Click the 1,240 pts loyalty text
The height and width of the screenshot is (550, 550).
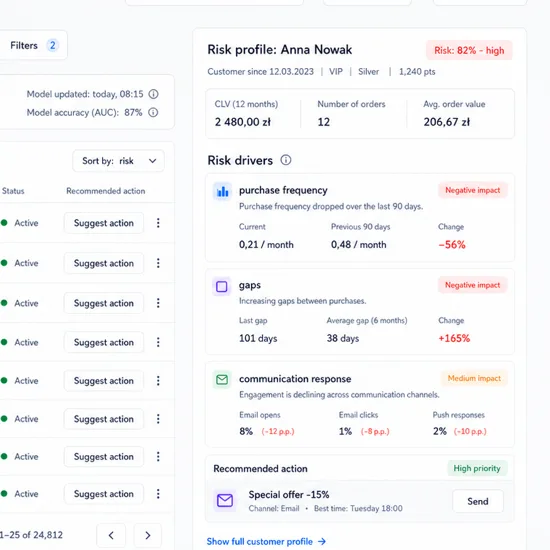[417, 72]
